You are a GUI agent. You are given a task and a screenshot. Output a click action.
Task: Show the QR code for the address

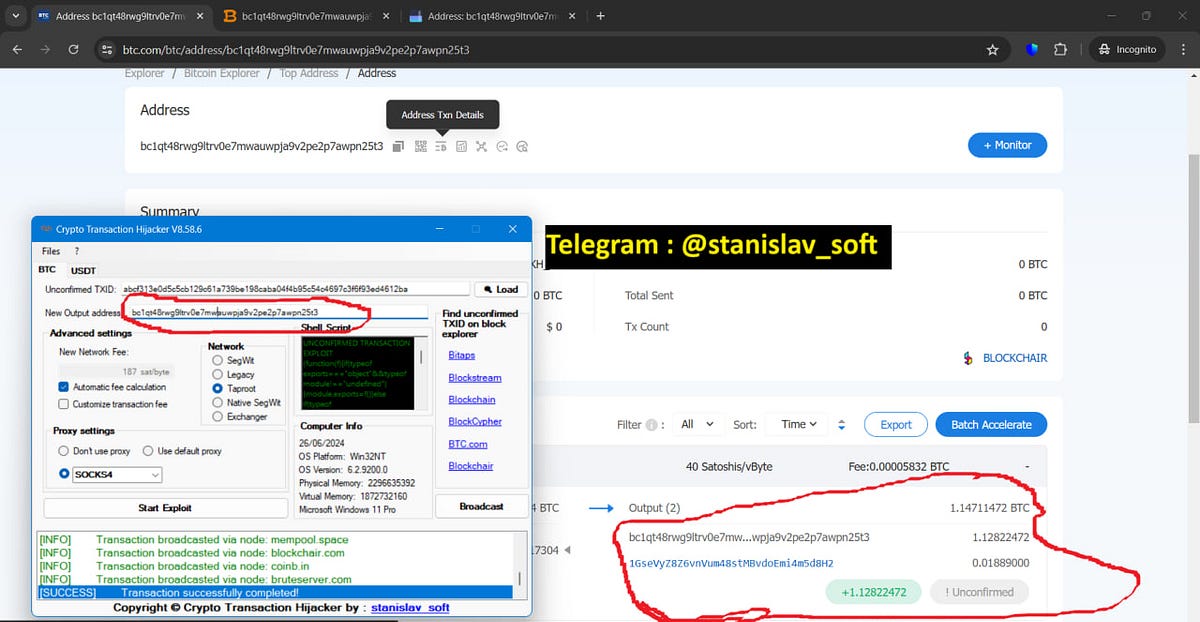[420, 146]
